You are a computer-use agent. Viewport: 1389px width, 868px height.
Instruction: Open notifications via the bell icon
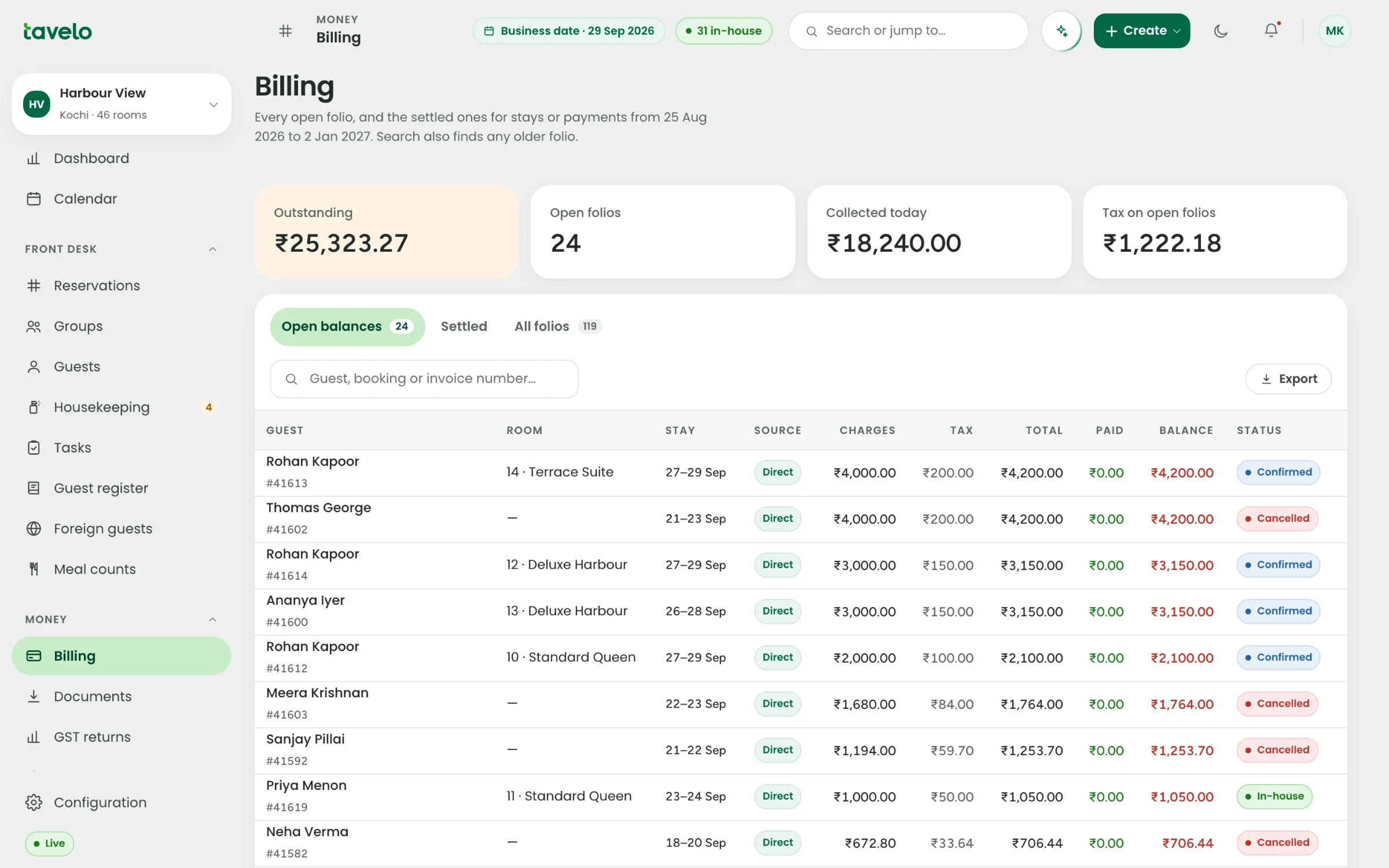pos(1271,31)
